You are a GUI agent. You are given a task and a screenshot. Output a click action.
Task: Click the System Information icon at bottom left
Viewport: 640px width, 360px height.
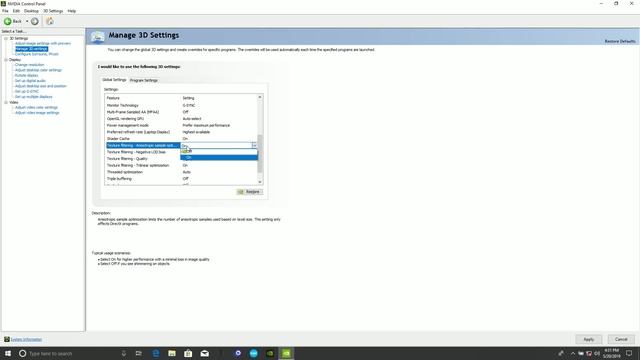coord(7,339)
